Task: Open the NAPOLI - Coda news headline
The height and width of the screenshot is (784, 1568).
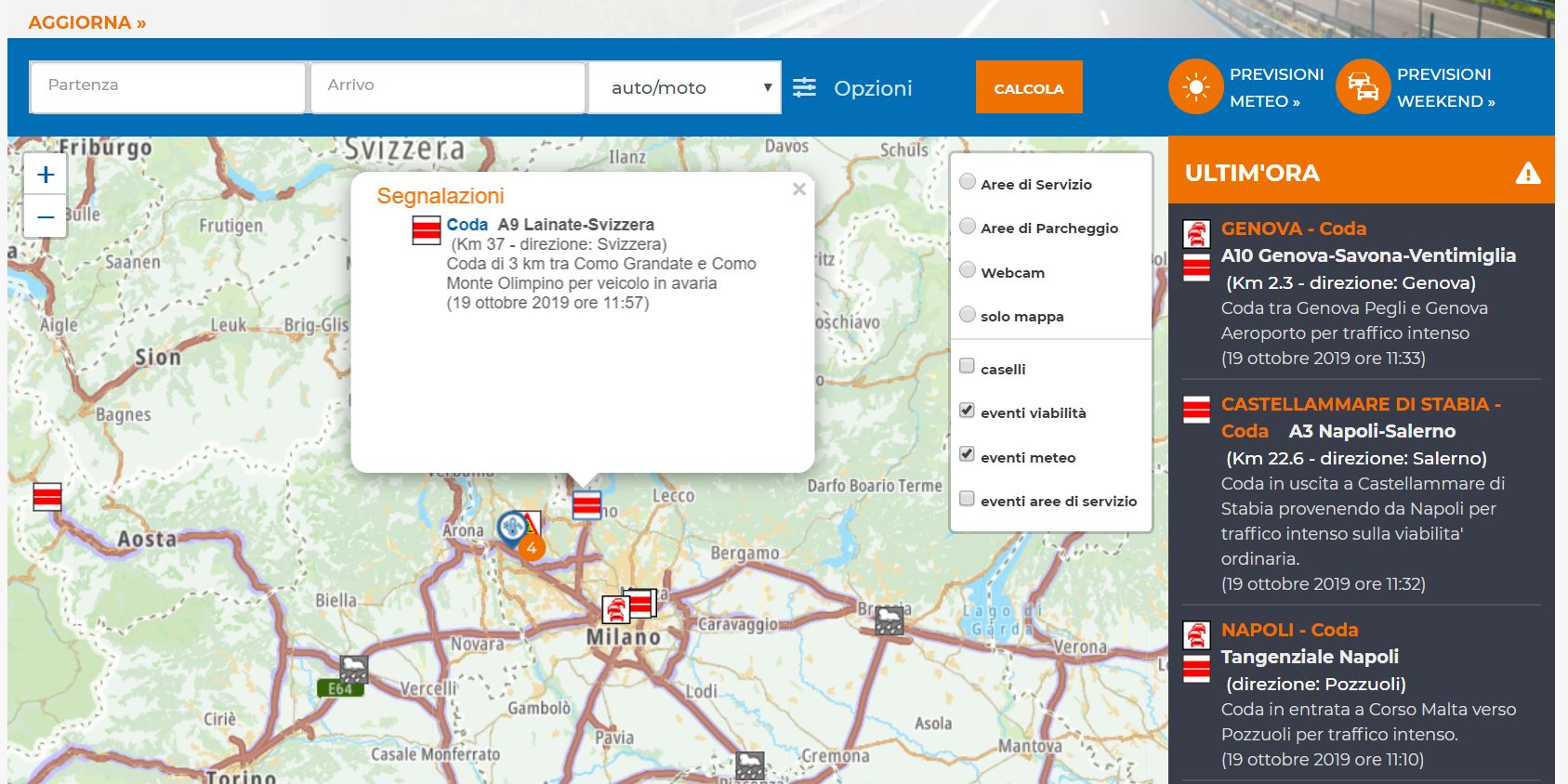Action: click(1289, 630)
